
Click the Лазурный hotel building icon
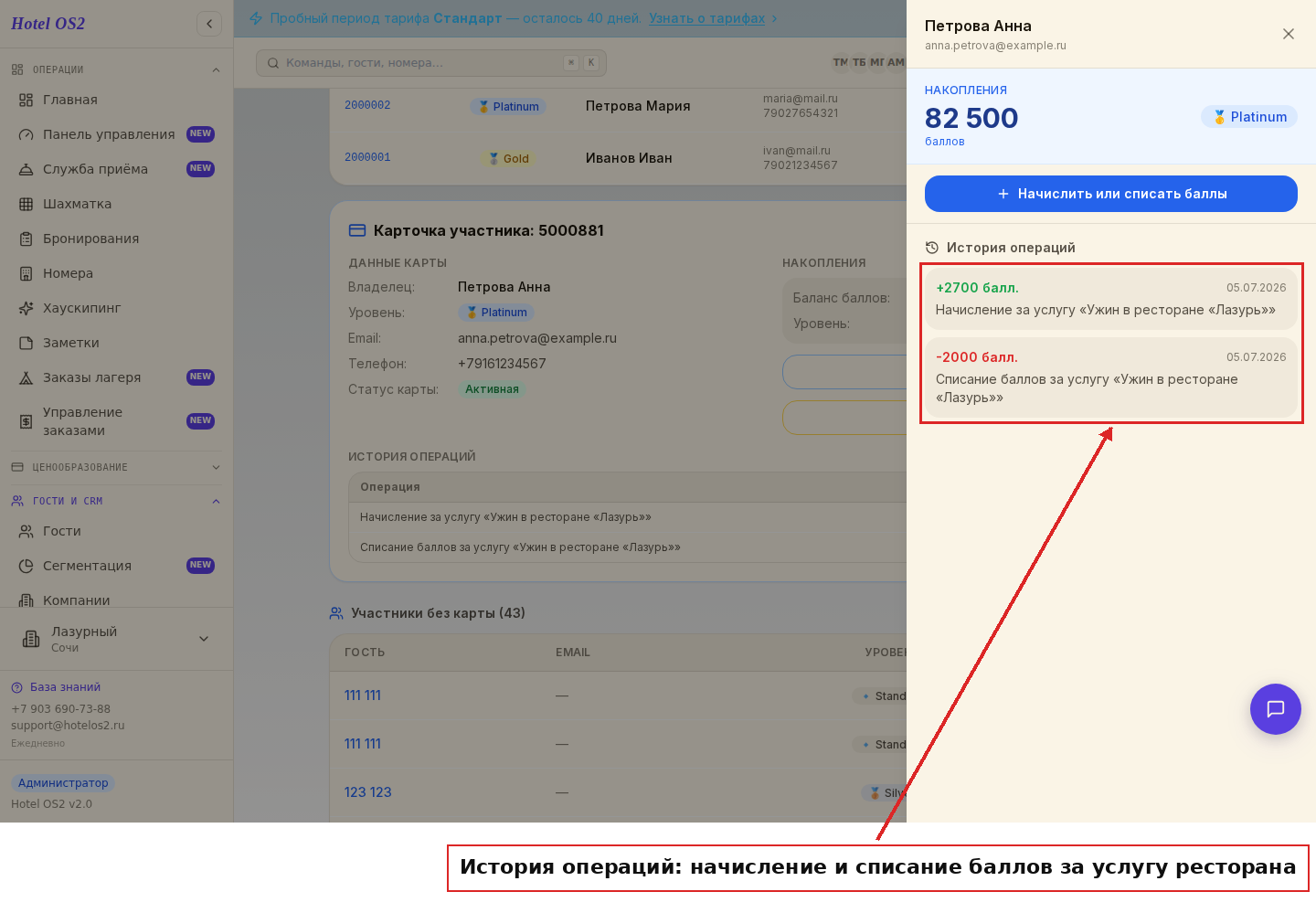pyautogui.click(x=31, y=639)
